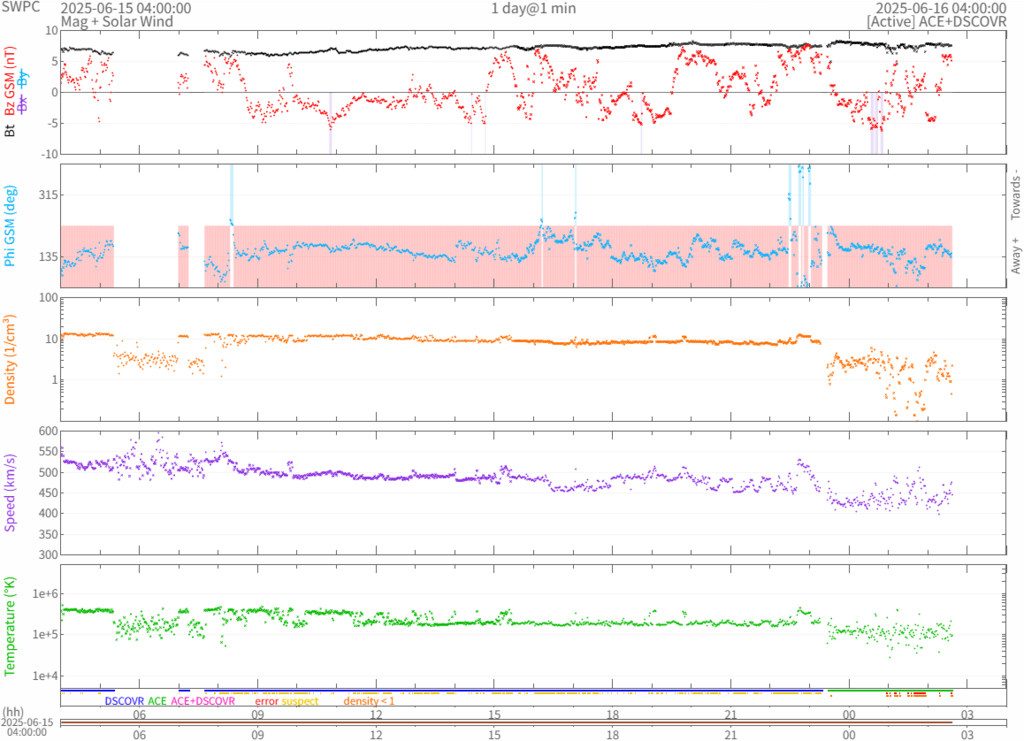
Task: Click the green ACE legend entry
Action: (157, 701)
